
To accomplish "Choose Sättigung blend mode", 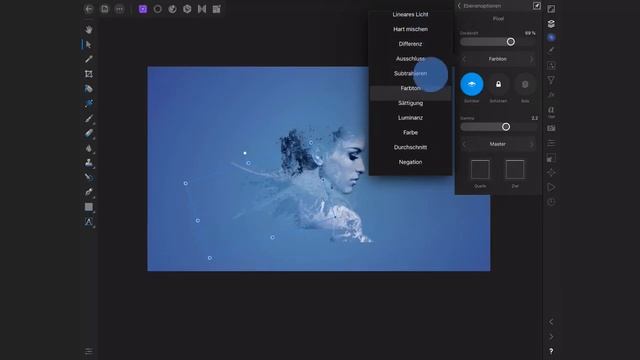I will [410, 103].
